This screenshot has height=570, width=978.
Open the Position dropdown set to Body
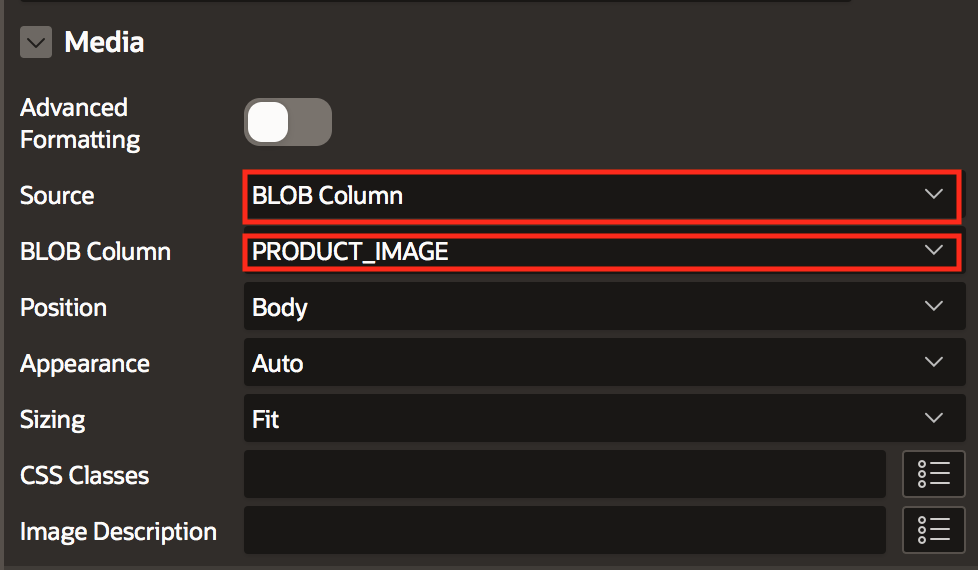[600, 307]
